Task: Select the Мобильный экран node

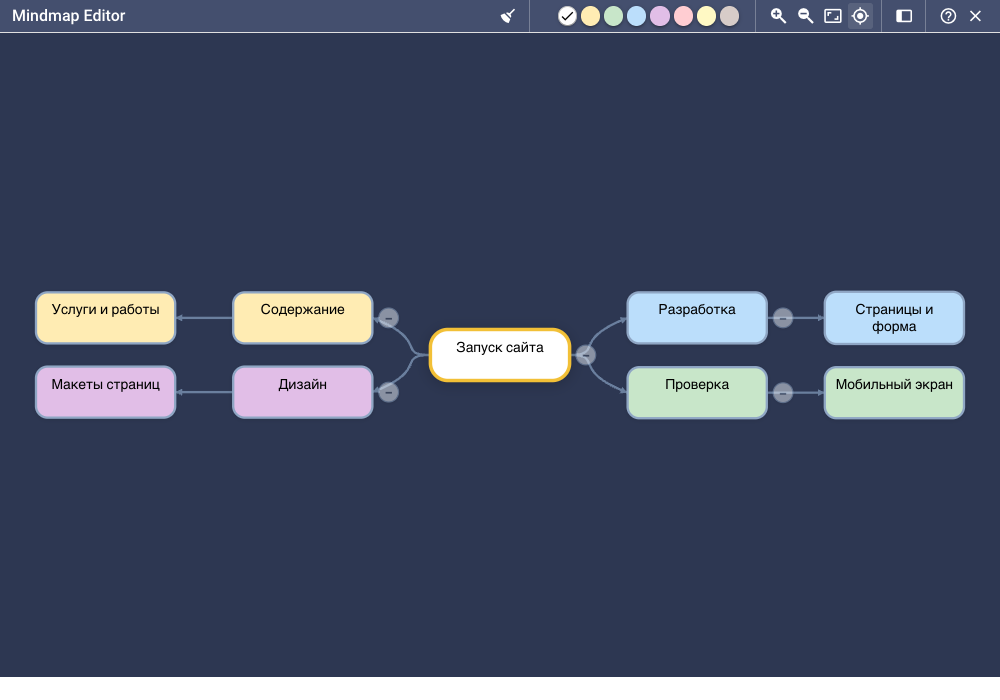Action: coord(894,393)
